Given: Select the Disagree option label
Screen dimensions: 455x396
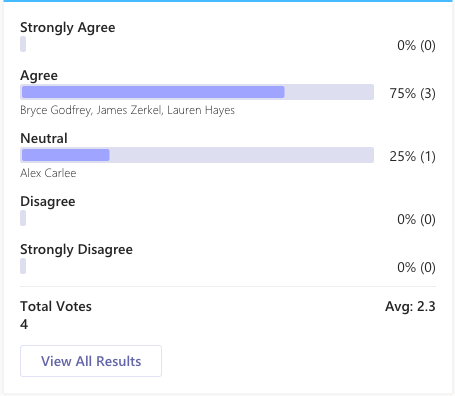Looking at the screenshot, I should [x=48, y=202].
